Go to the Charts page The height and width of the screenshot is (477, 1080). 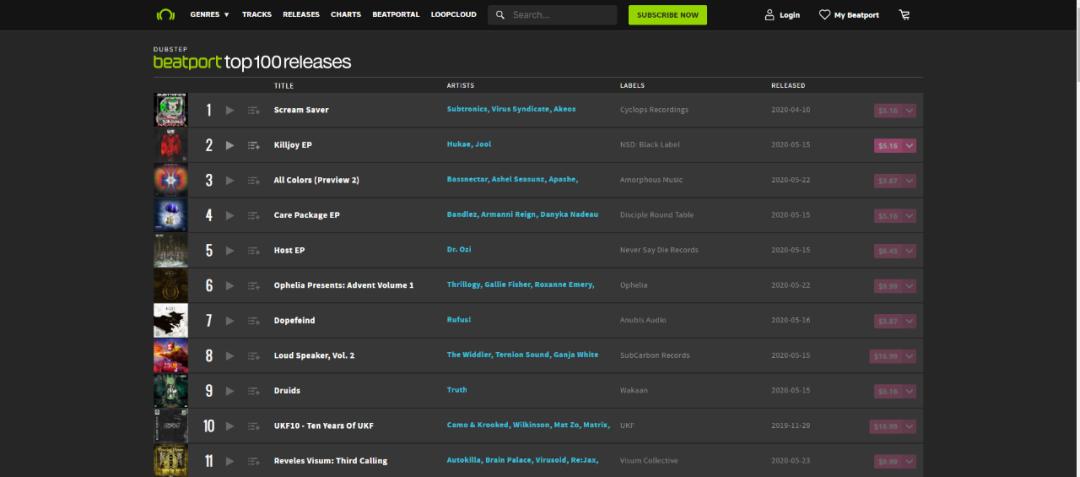pyautogui.click(x=346, y=14)
